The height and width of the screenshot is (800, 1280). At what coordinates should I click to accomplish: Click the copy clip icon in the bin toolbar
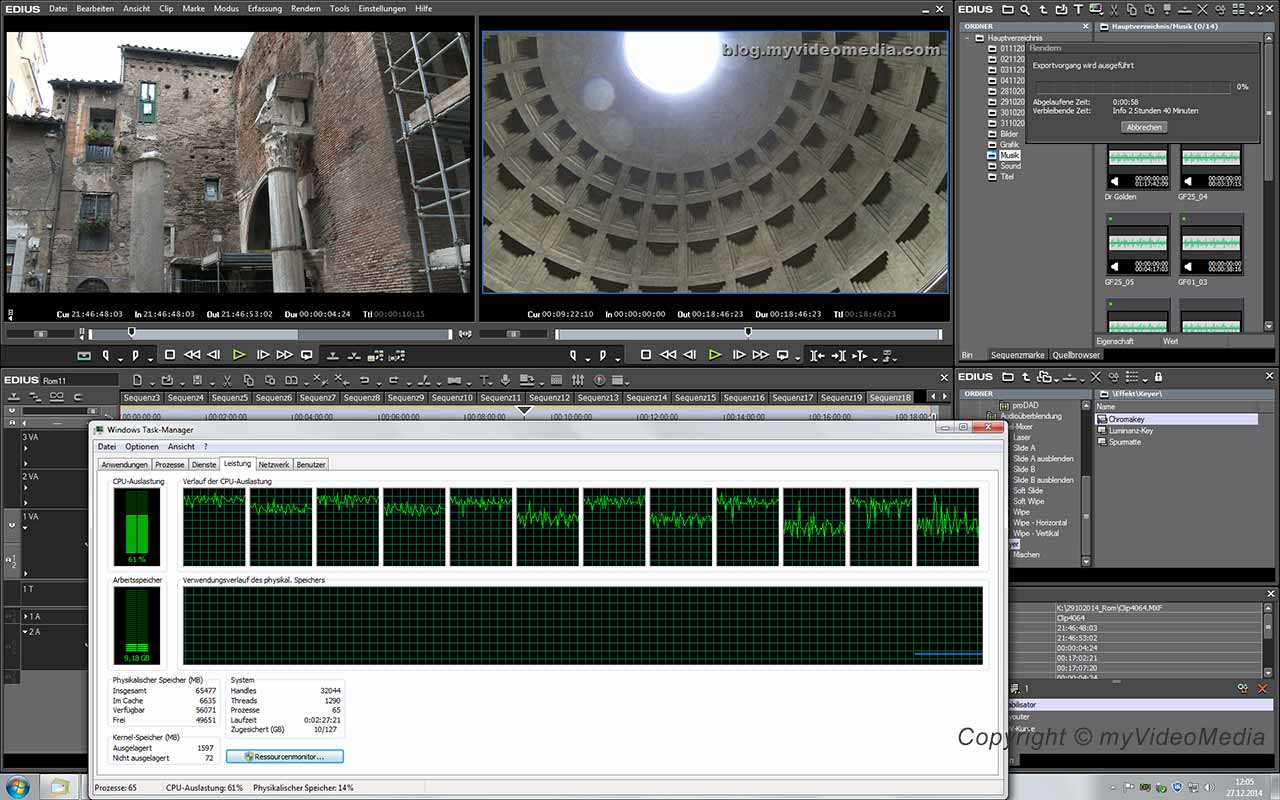(1132, 9)
